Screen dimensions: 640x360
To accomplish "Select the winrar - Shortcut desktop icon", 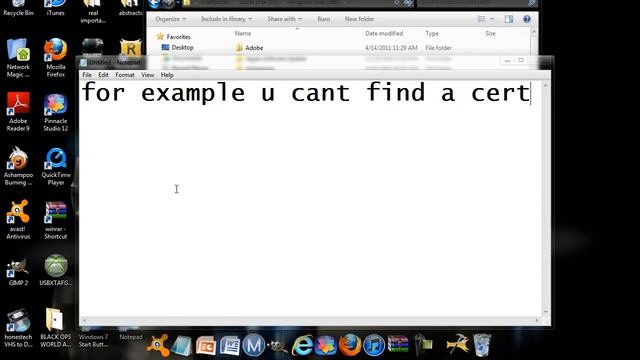I will coord(56,220).
